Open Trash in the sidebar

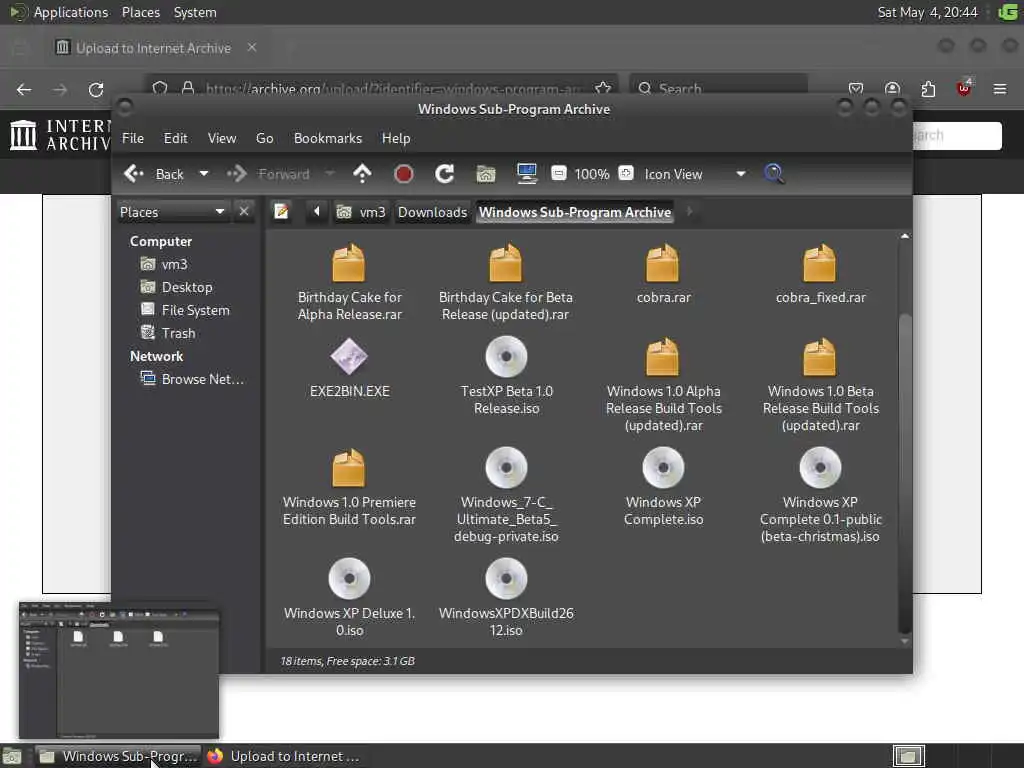click(x=168, y=333)
